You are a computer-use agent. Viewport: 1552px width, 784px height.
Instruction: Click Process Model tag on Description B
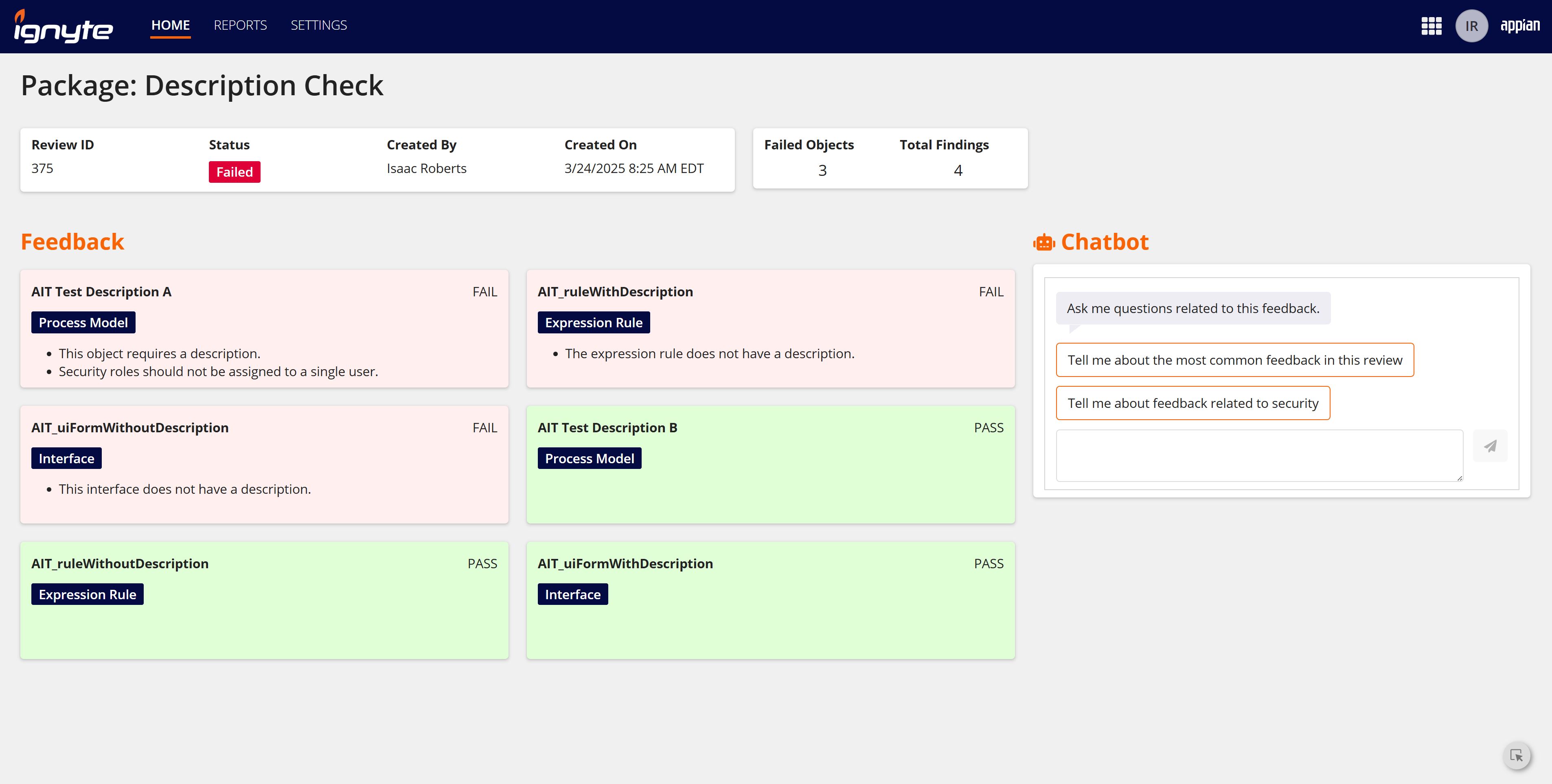589,458
